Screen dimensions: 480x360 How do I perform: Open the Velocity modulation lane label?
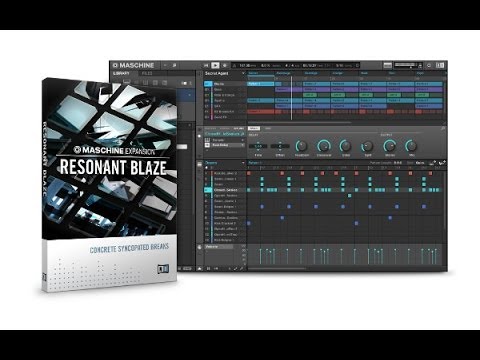(x=219, y=247)
